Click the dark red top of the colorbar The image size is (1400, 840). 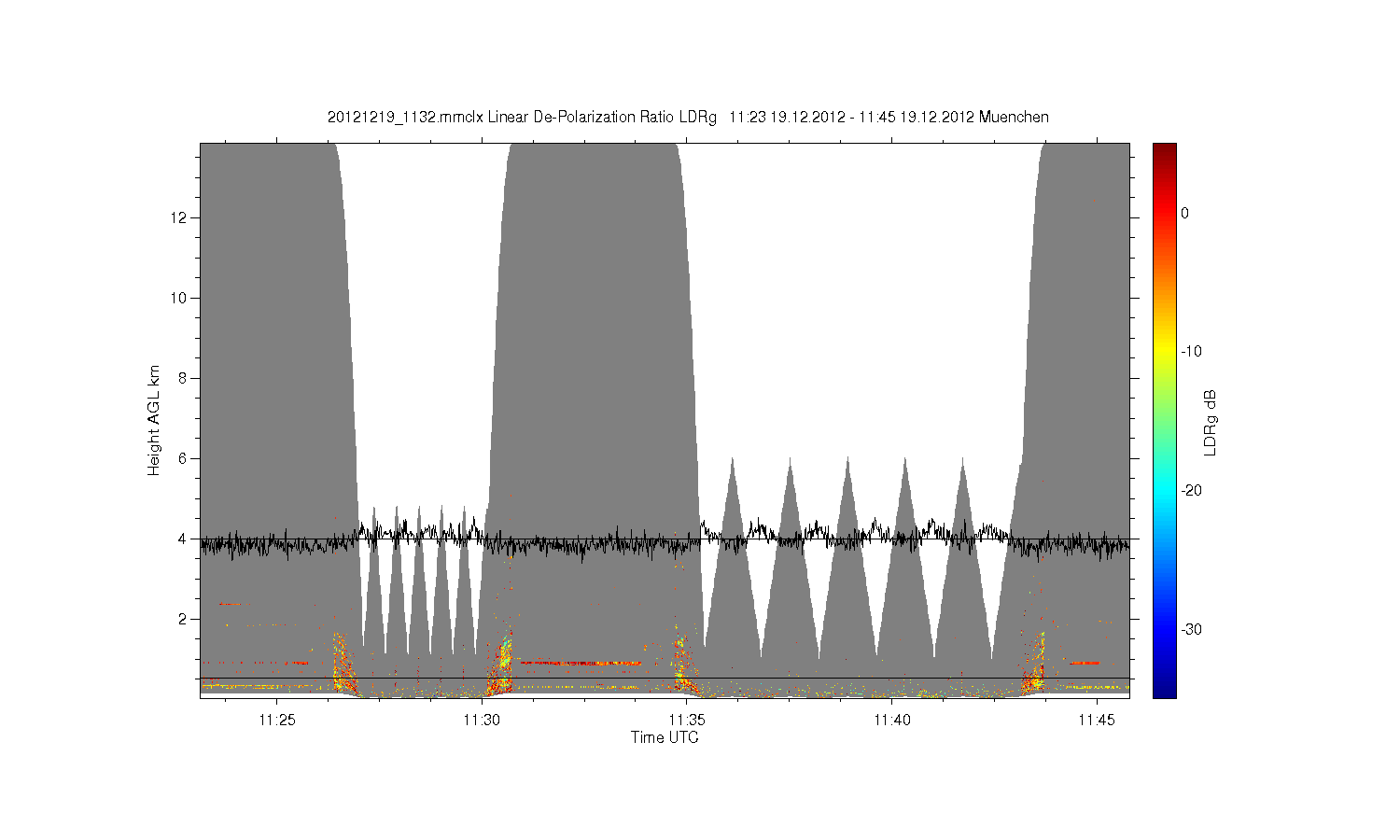coord(1165,149)
